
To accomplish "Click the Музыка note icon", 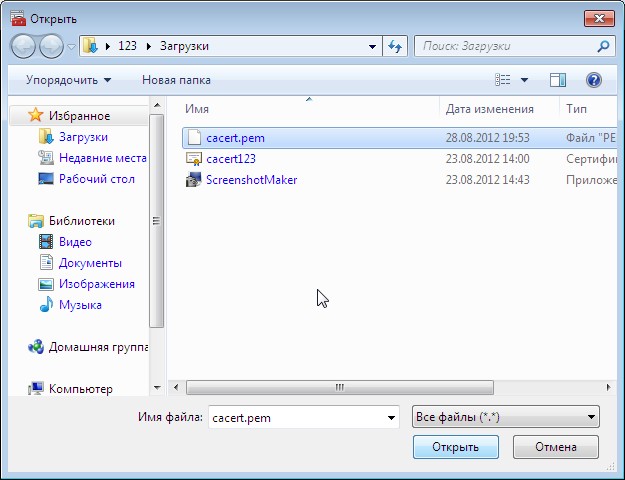I will point(46,305).
